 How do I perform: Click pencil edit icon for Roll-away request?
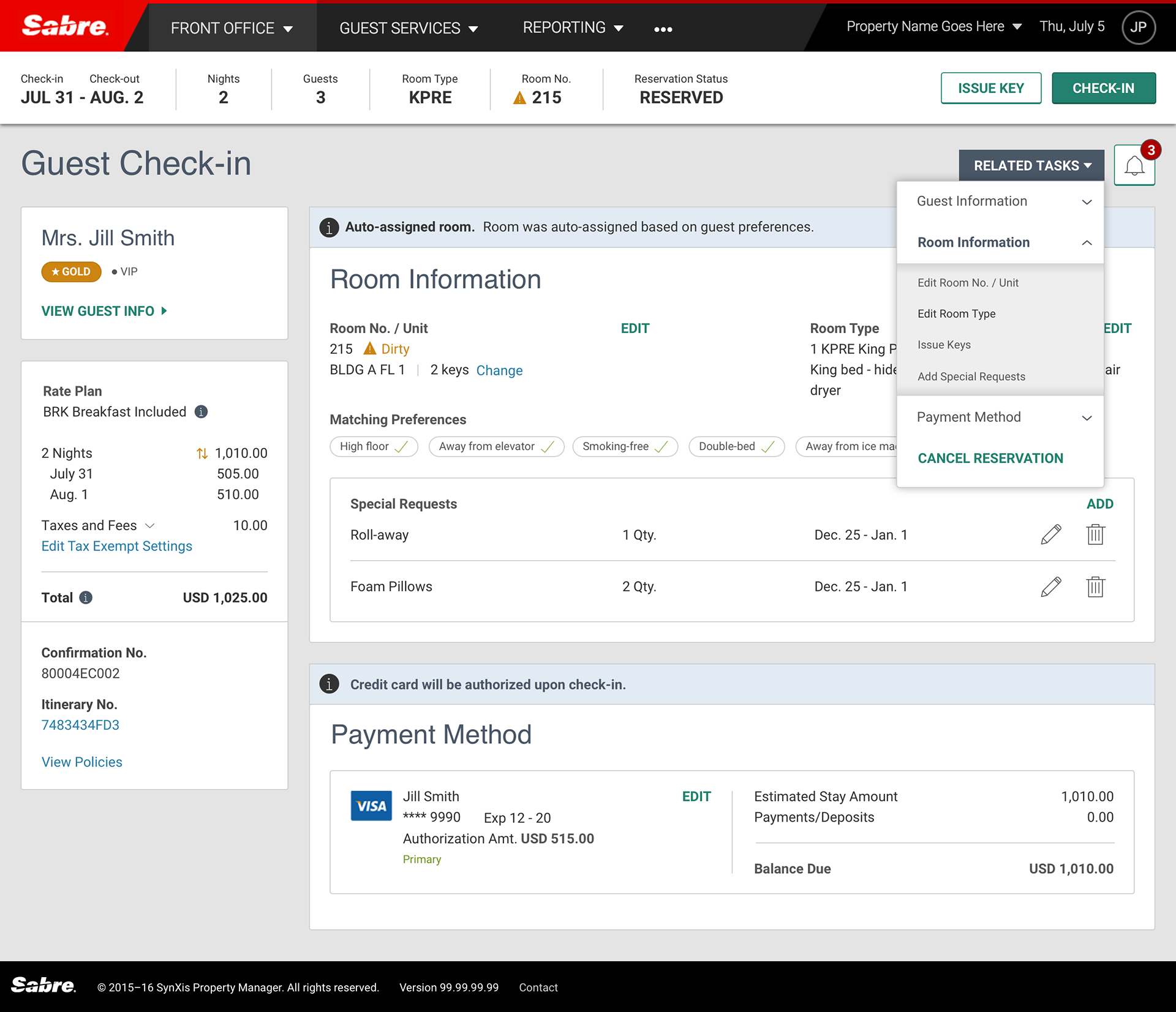(x=1050, y=534)
